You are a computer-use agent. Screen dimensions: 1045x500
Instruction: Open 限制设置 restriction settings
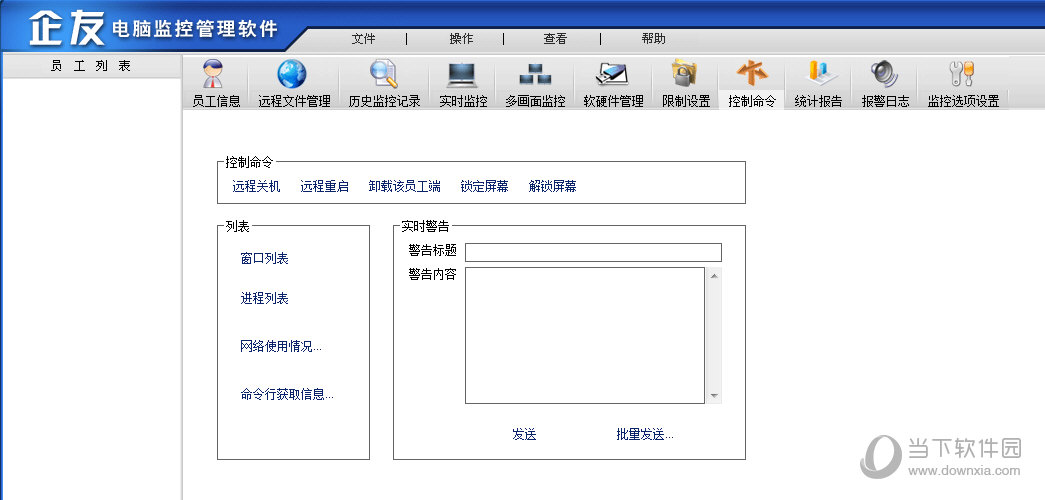click(686, 84)
